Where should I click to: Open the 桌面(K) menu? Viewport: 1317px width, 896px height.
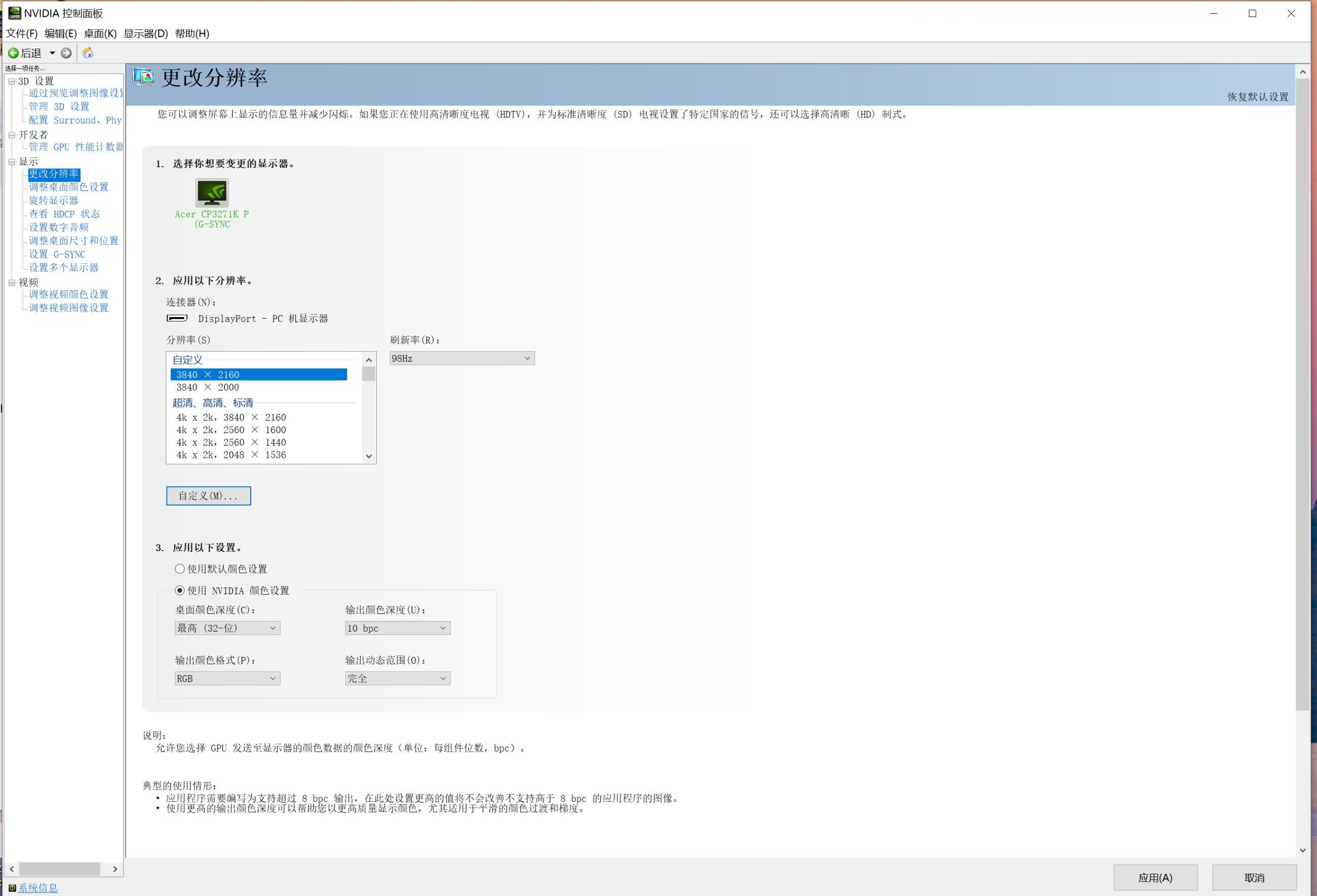(100, 33)
